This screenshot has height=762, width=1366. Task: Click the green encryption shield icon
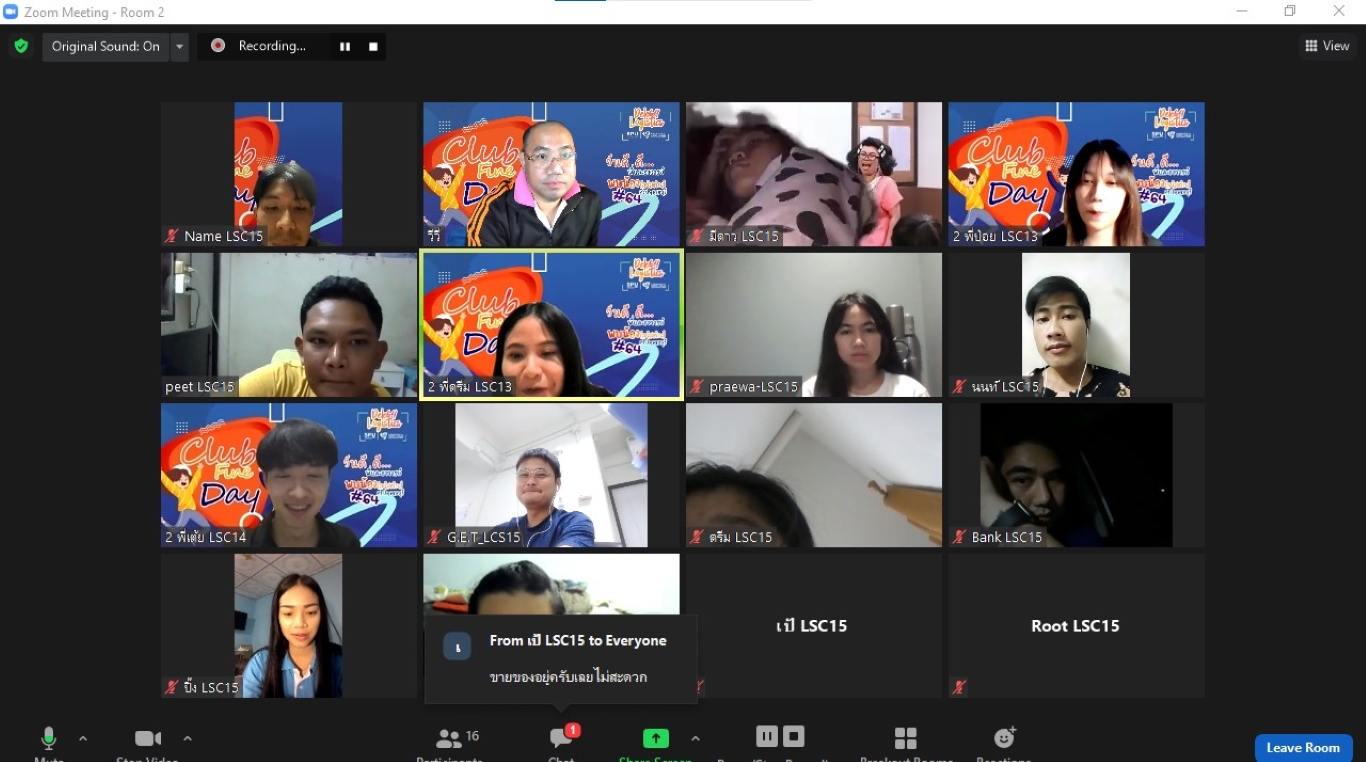21,46
